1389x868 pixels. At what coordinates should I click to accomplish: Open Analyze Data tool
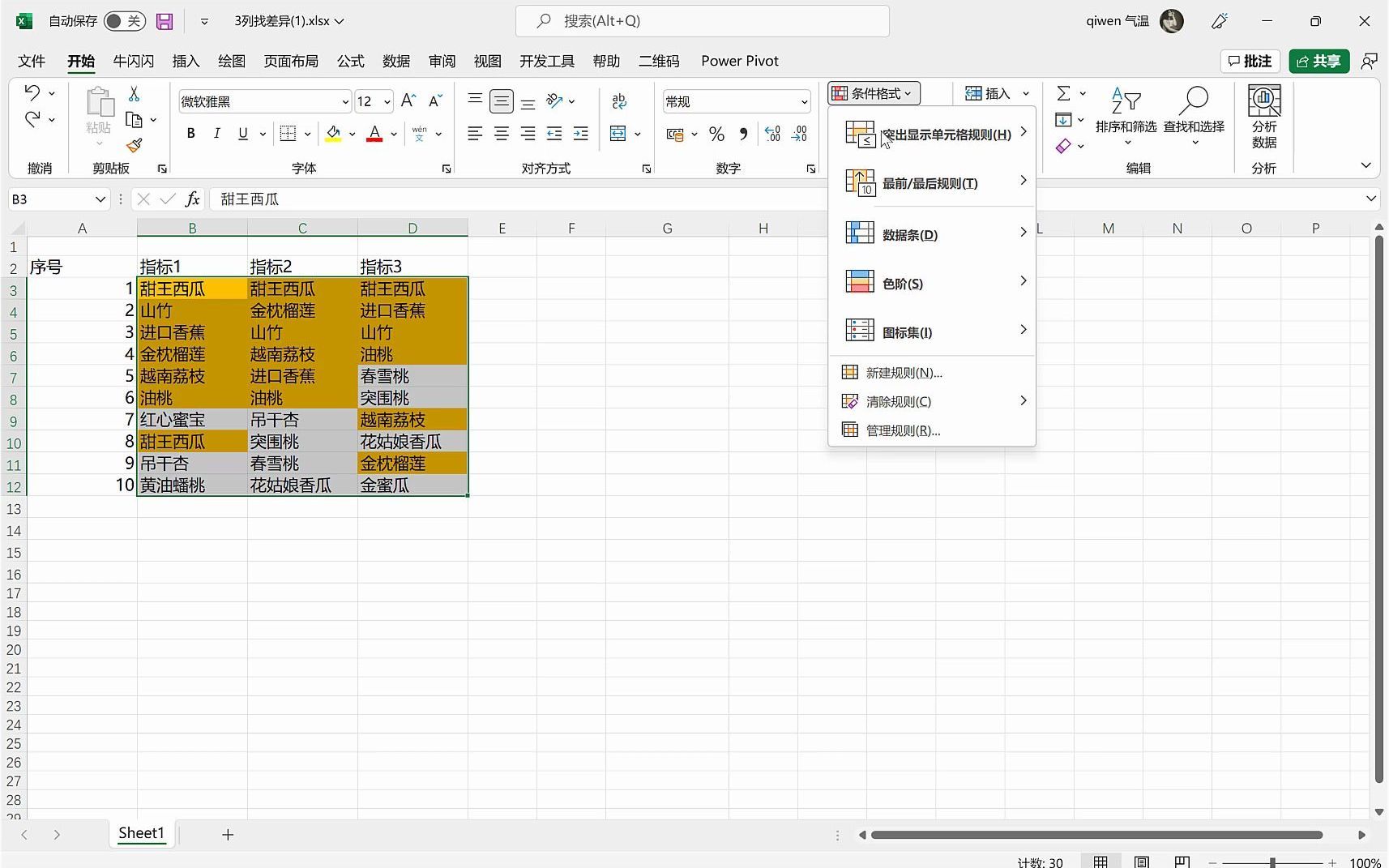(x=1264, y=117)
